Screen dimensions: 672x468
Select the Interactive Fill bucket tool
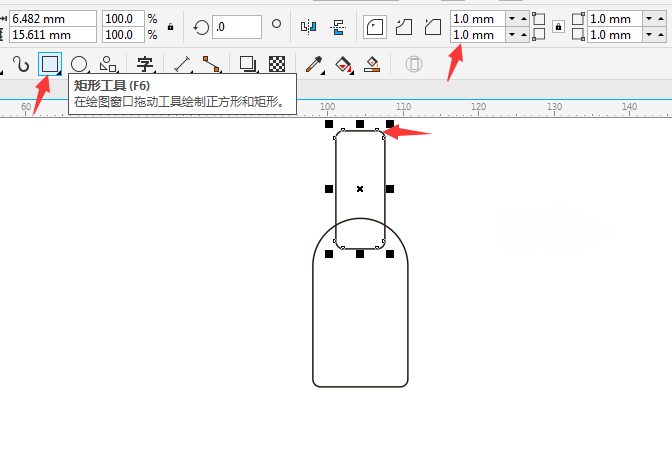344,64
